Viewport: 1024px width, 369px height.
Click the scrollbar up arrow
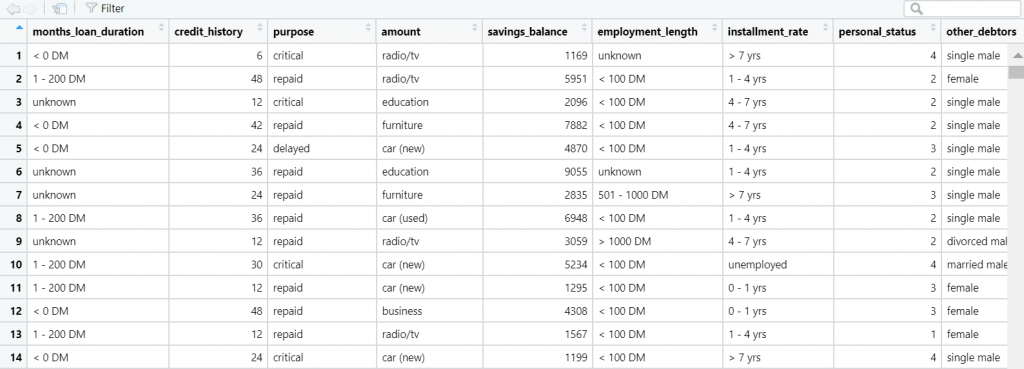(x=1017, y=56)
